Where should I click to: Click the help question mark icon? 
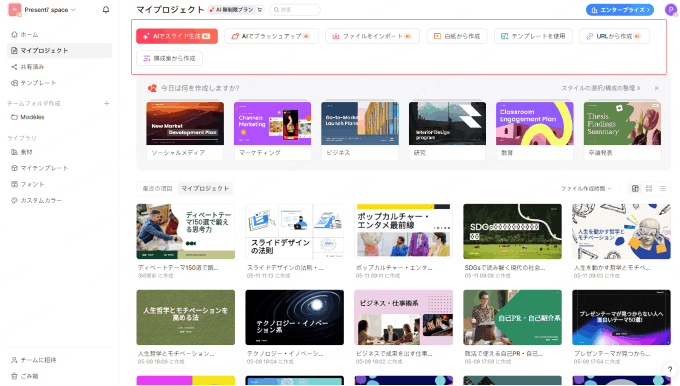pyautogui.click(x=670, y=370)
